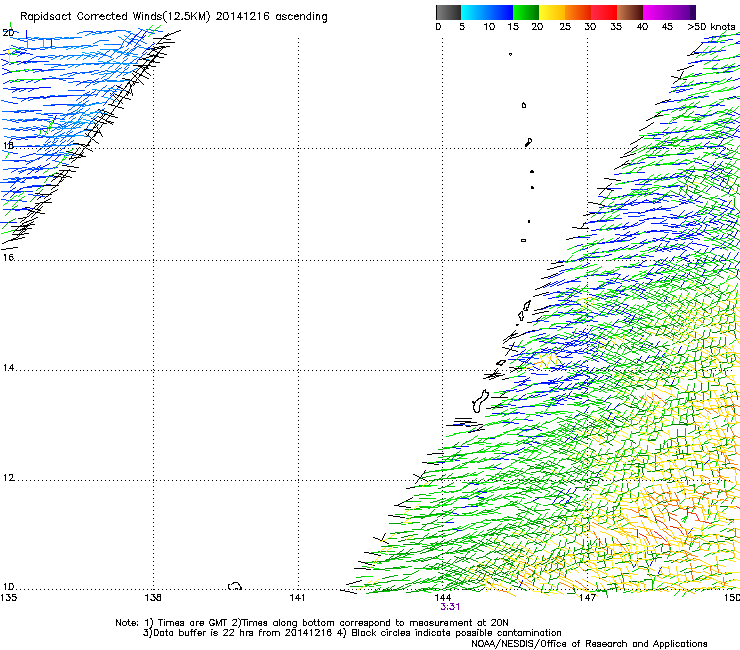
Task: Click the 'Data buffer is 22 hrs' note line
Action: (352, 633)
